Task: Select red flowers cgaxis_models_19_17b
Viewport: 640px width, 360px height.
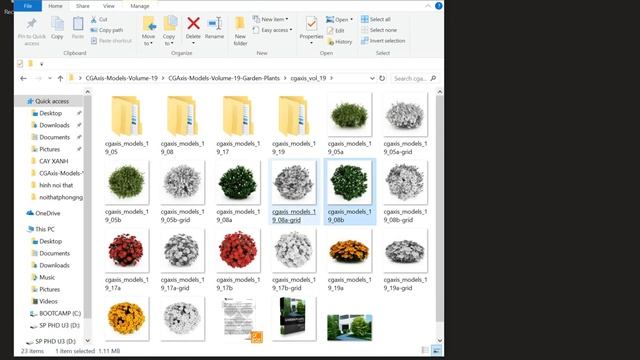Action: [x=238, y=260]
